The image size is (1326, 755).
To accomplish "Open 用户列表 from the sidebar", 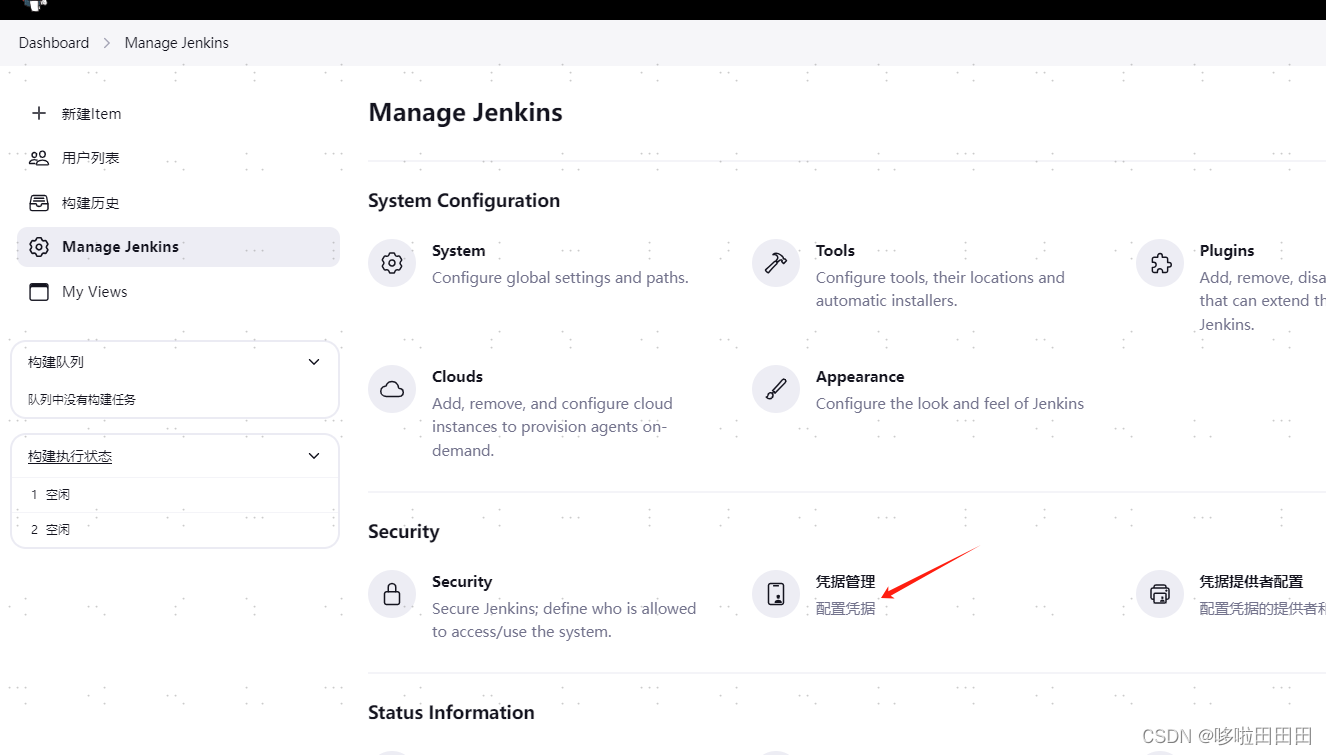I will point(89,157).
